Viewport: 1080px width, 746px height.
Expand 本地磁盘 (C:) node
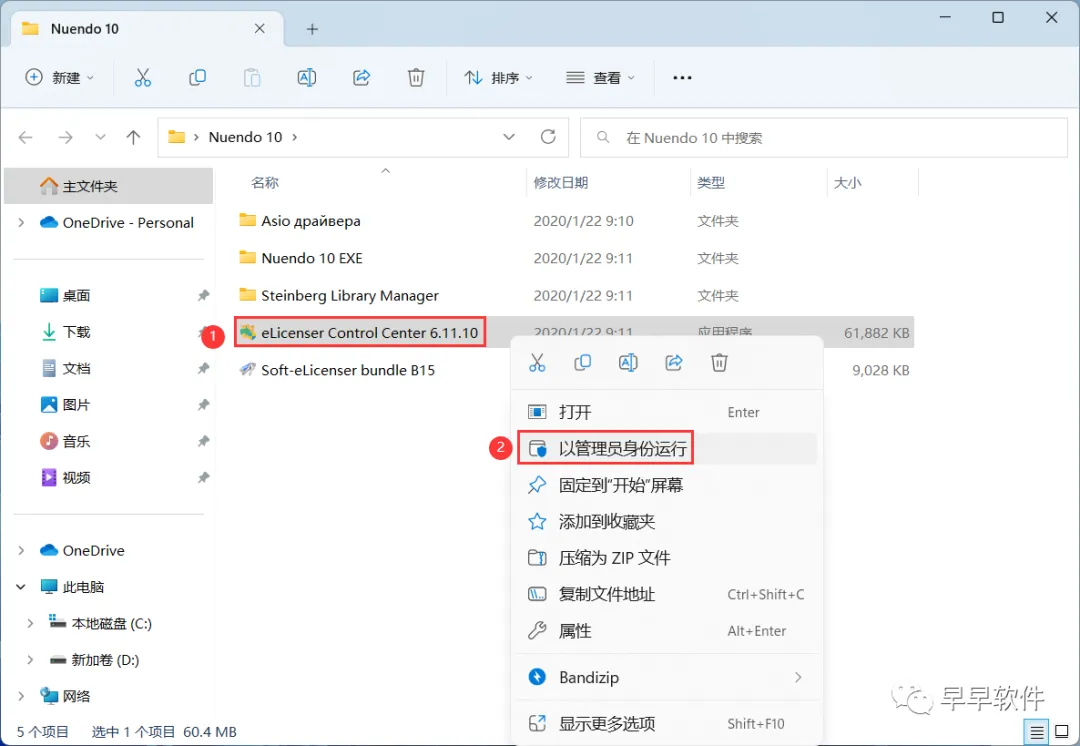[x=30, y=623]
